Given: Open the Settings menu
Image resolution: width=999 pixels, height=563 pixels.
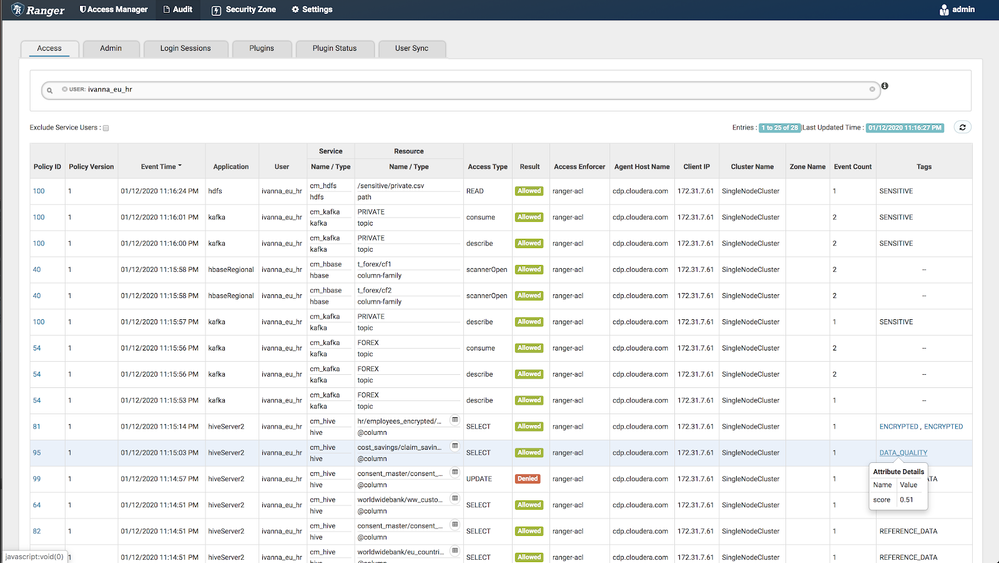Looking at the screenshot, I should (x=312, y=10).
